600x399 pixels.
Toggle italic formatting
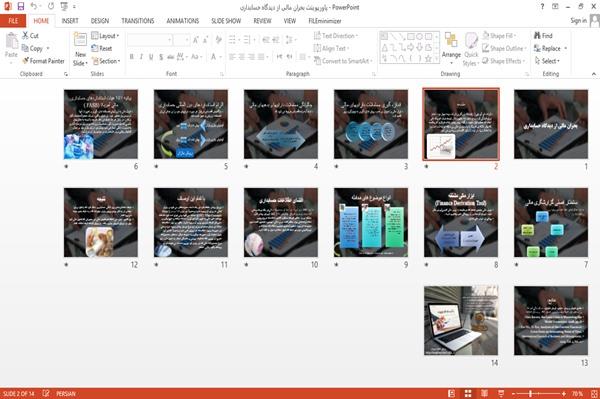pyautogui.click(x=141, y=57)
